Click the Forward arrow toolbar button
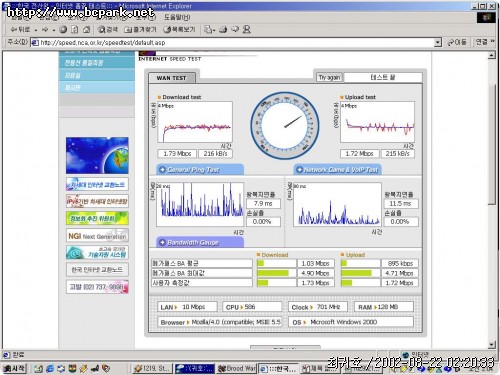The width and height of the screenshot is (500, 375). click(45, 30)
